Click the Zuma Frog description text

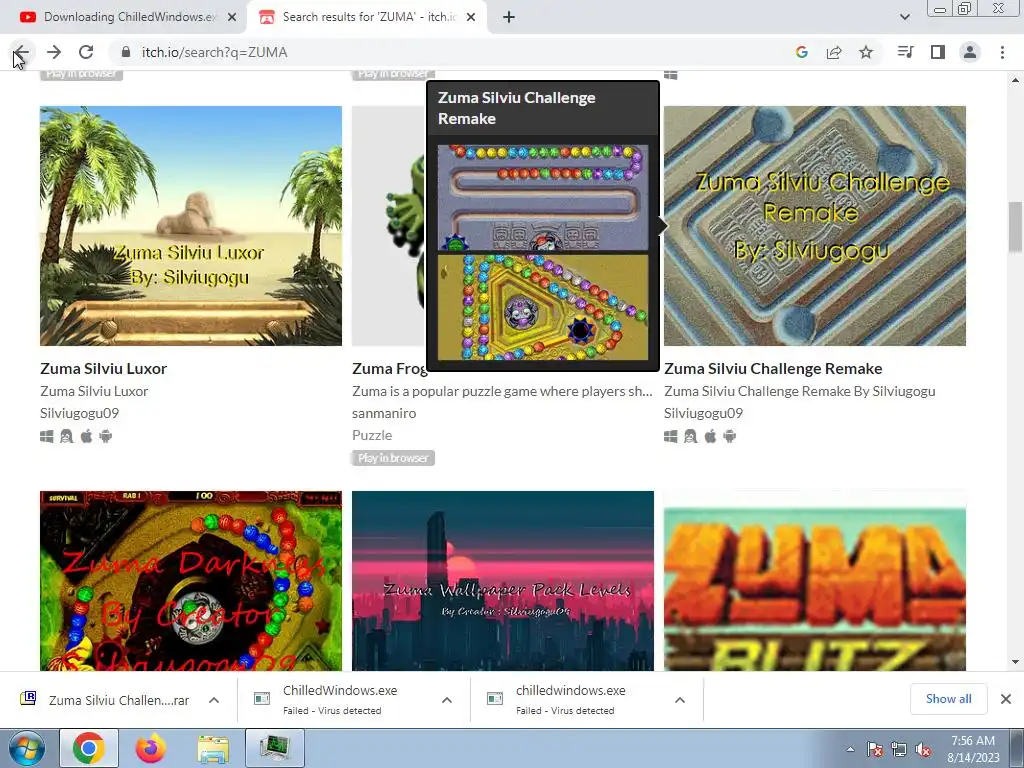coord(502,391)
